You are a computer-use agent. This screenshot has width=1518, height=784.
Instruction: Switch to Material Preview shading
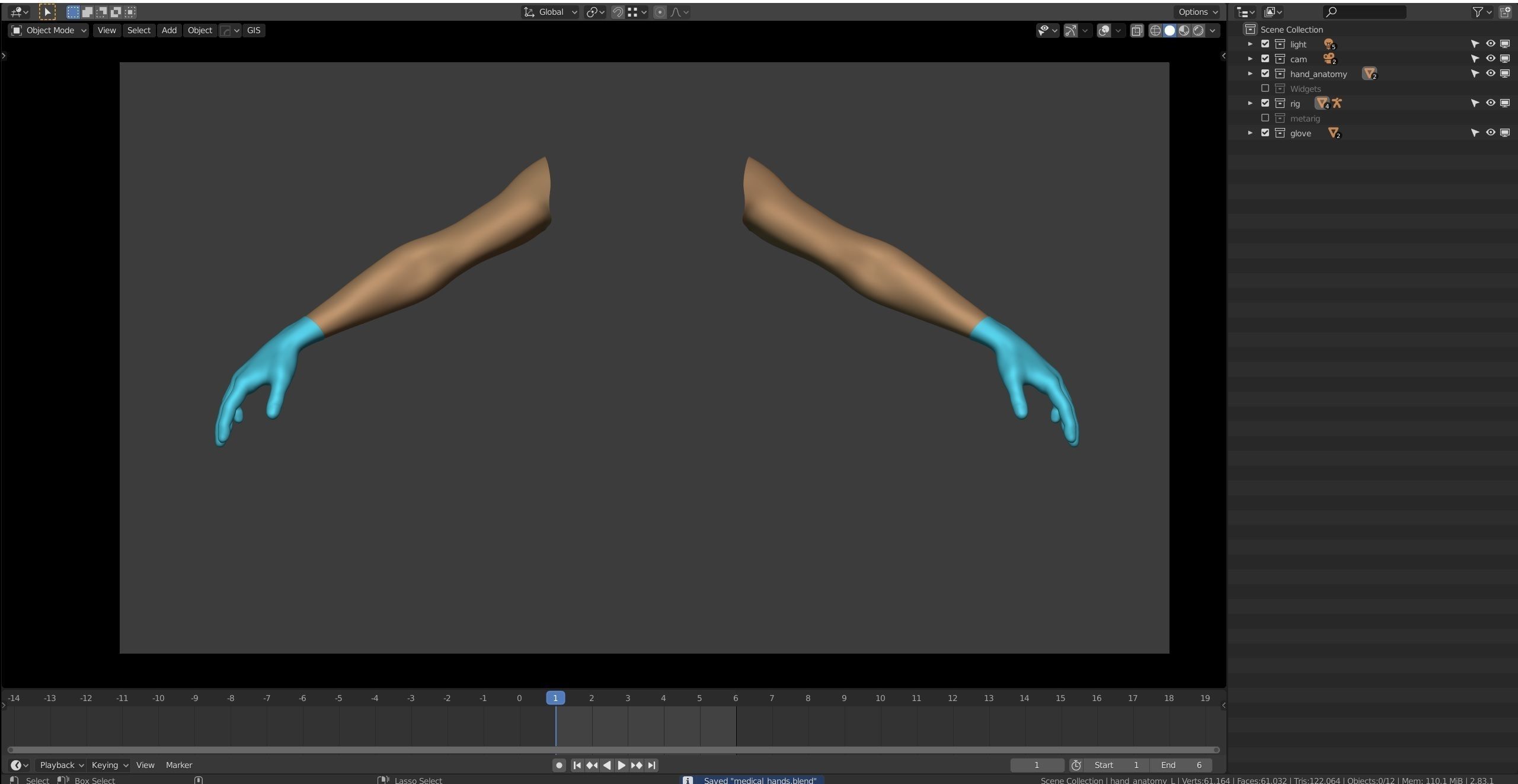click(x=1184, y=30)
